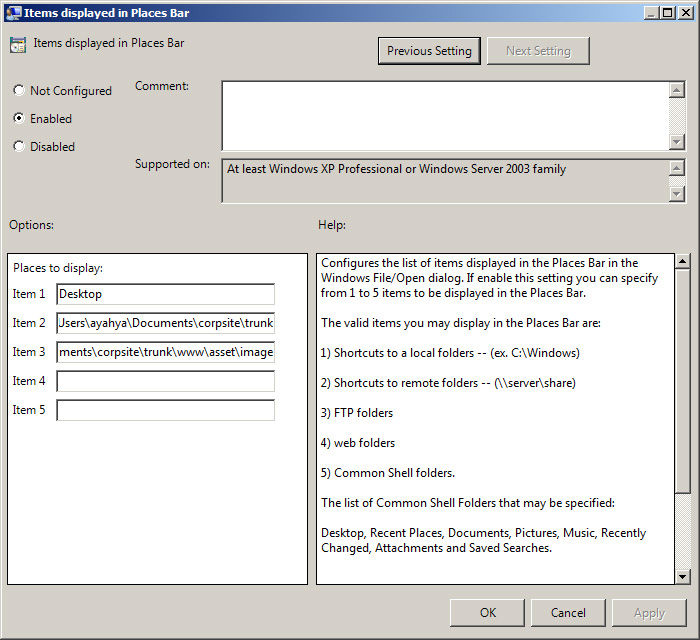The width and height of the screenshot is (700, 640).
Task: Click the '4) web folders' help line
Action: click(x=358, y=443)
